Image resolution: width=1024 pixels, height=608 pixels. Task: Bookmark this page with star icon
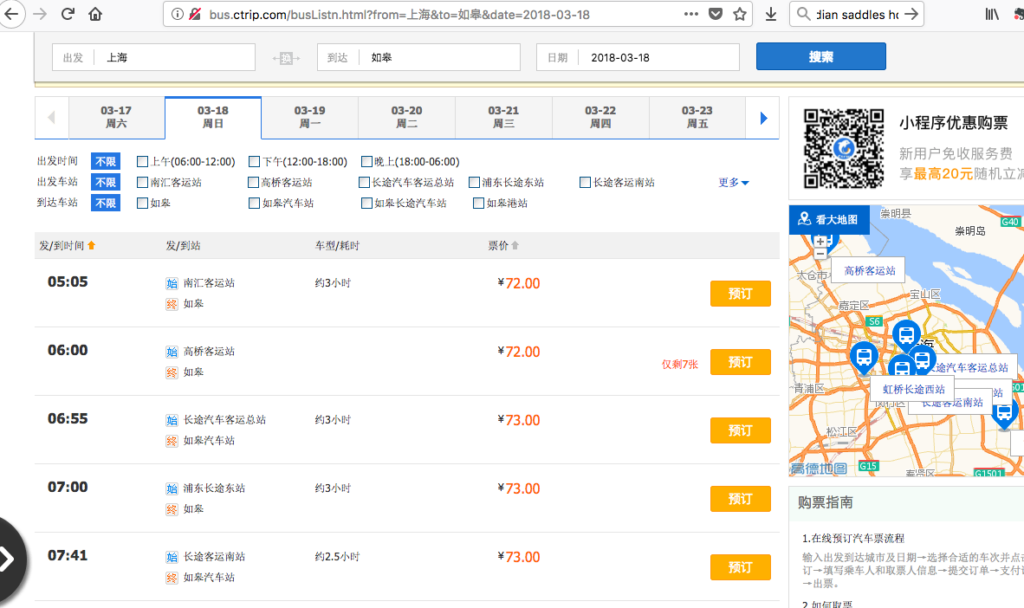pyautogui.click(x=739, y=14)
